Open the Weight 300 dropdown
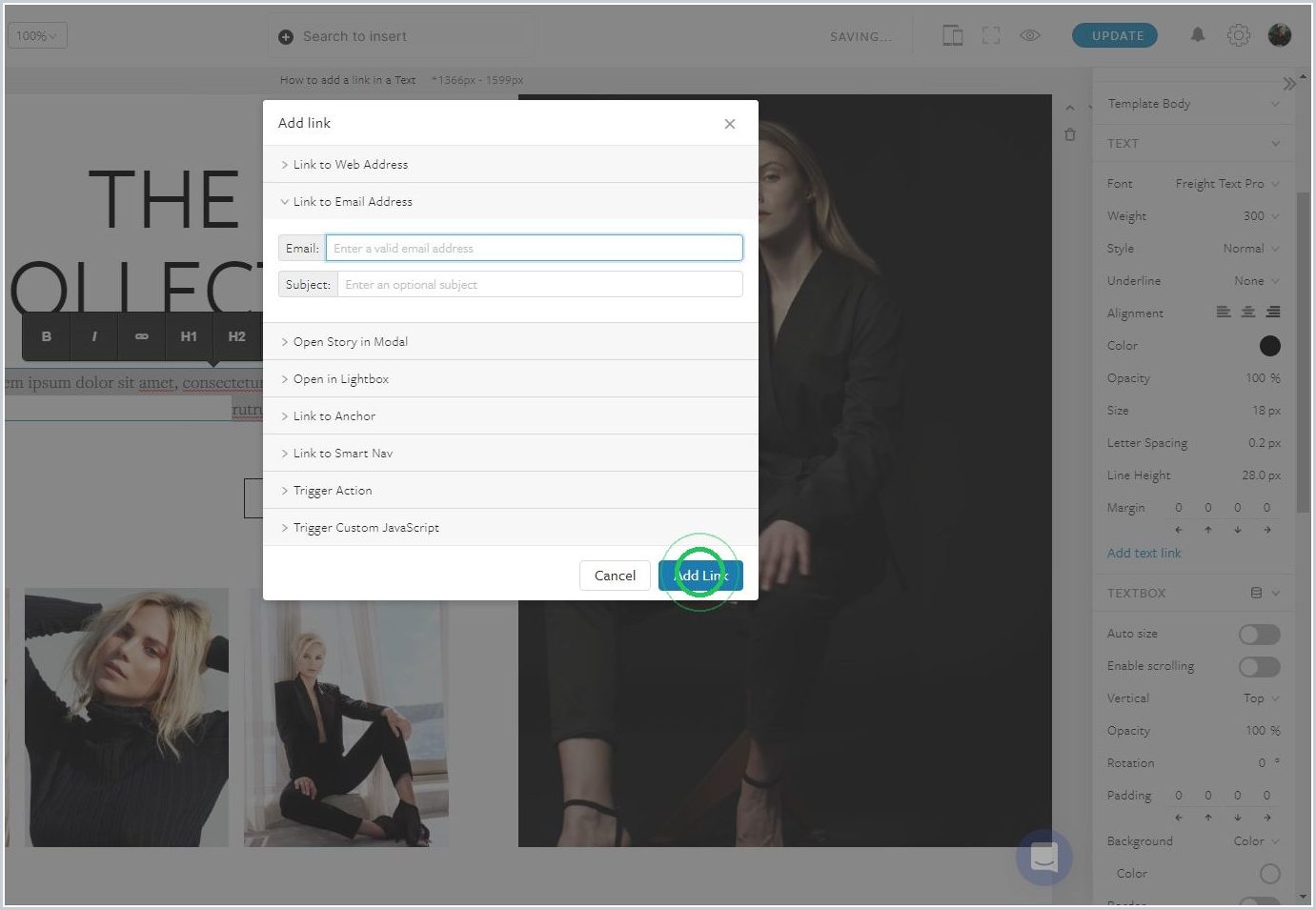The height and width of the screenshot is (910, 1316). [1261, 216]
